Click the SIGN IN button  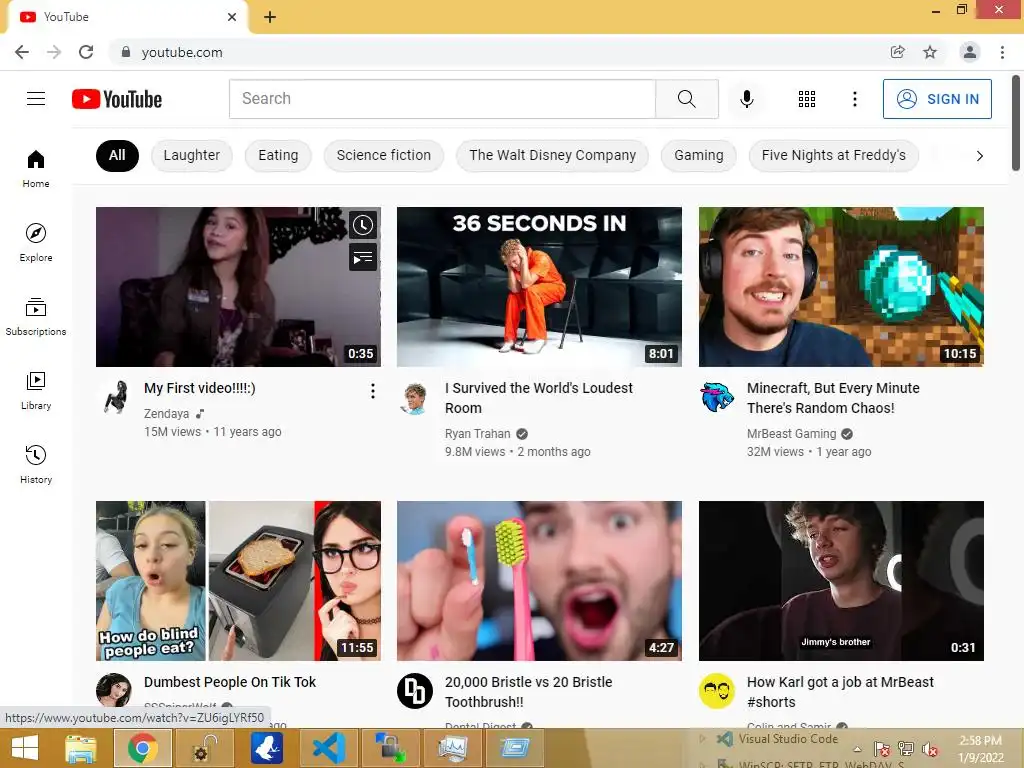937,99
